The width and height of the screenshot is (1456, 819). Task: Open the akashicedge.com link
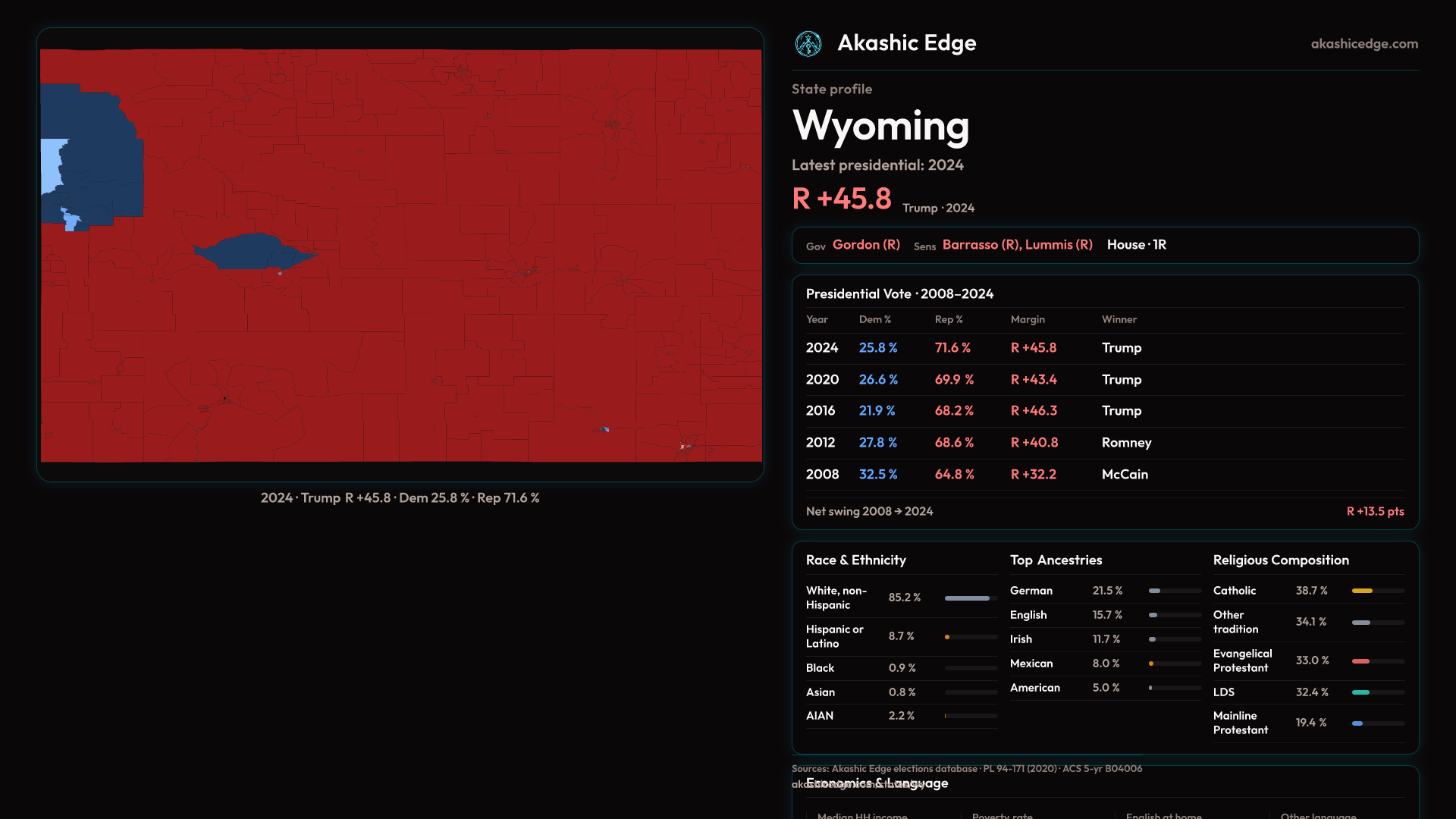point(1363,44)
